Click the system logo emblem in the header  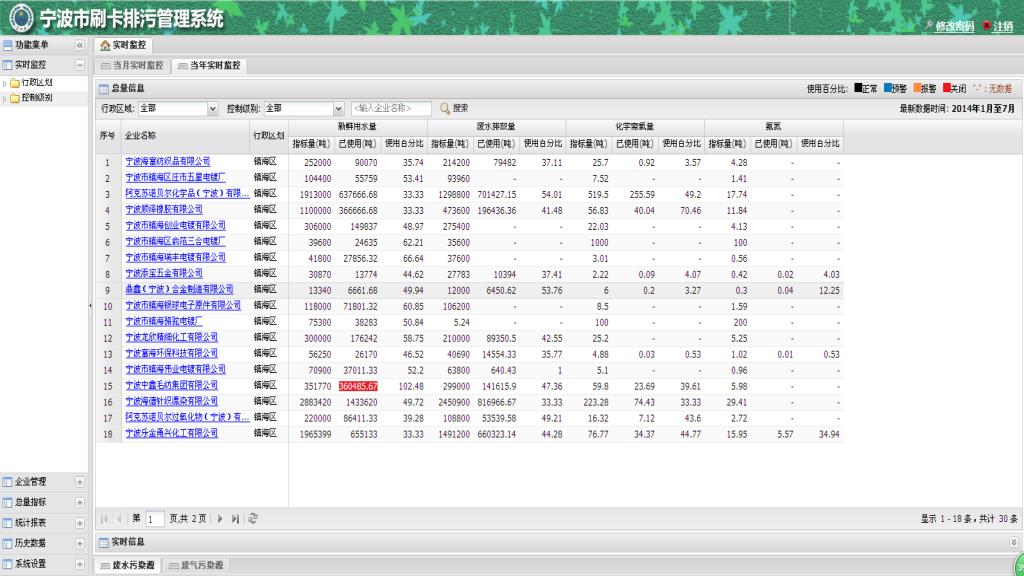point(20,18)
